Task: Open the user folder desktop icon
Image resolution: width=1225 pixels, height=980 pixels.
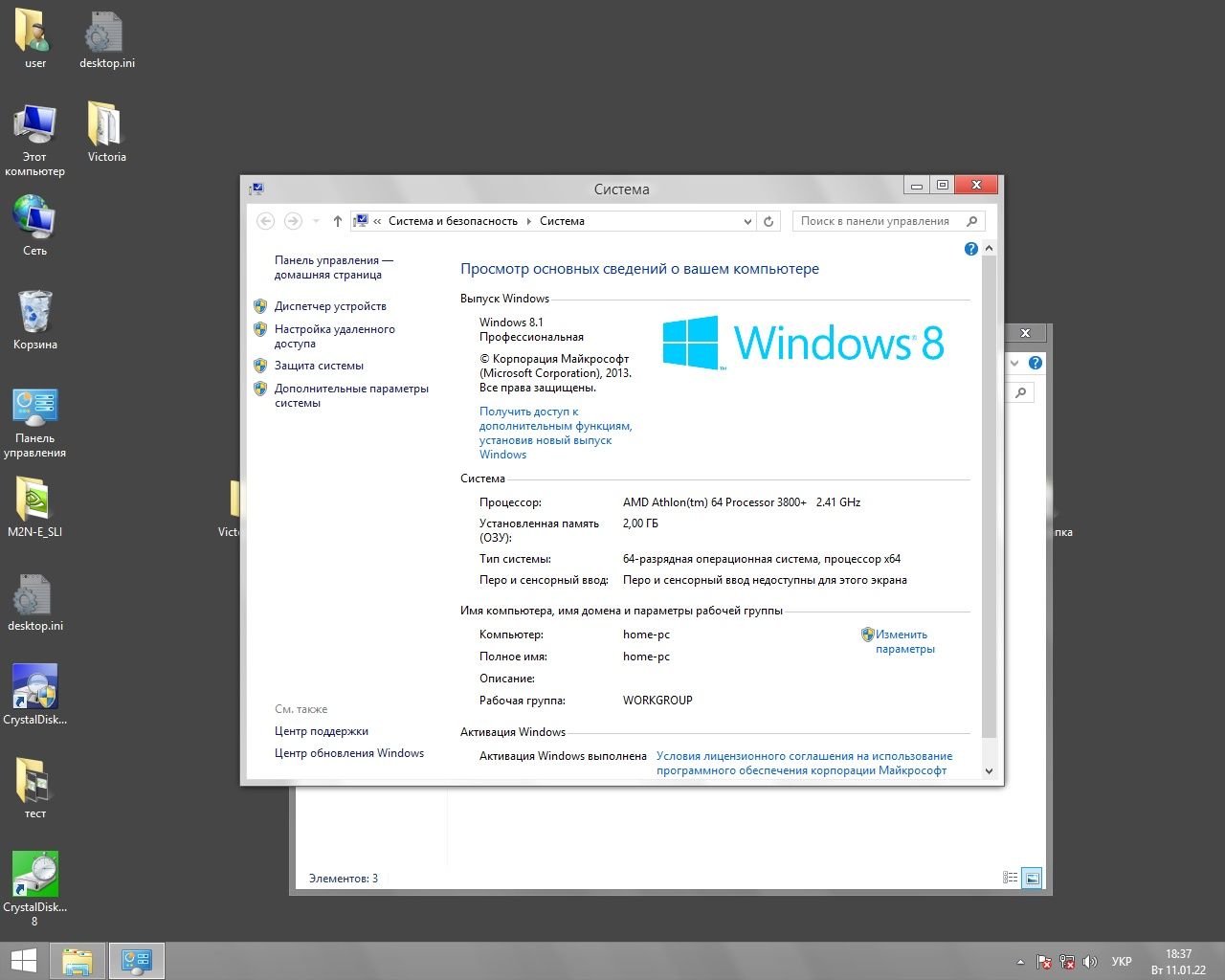Action: [34, 39]
